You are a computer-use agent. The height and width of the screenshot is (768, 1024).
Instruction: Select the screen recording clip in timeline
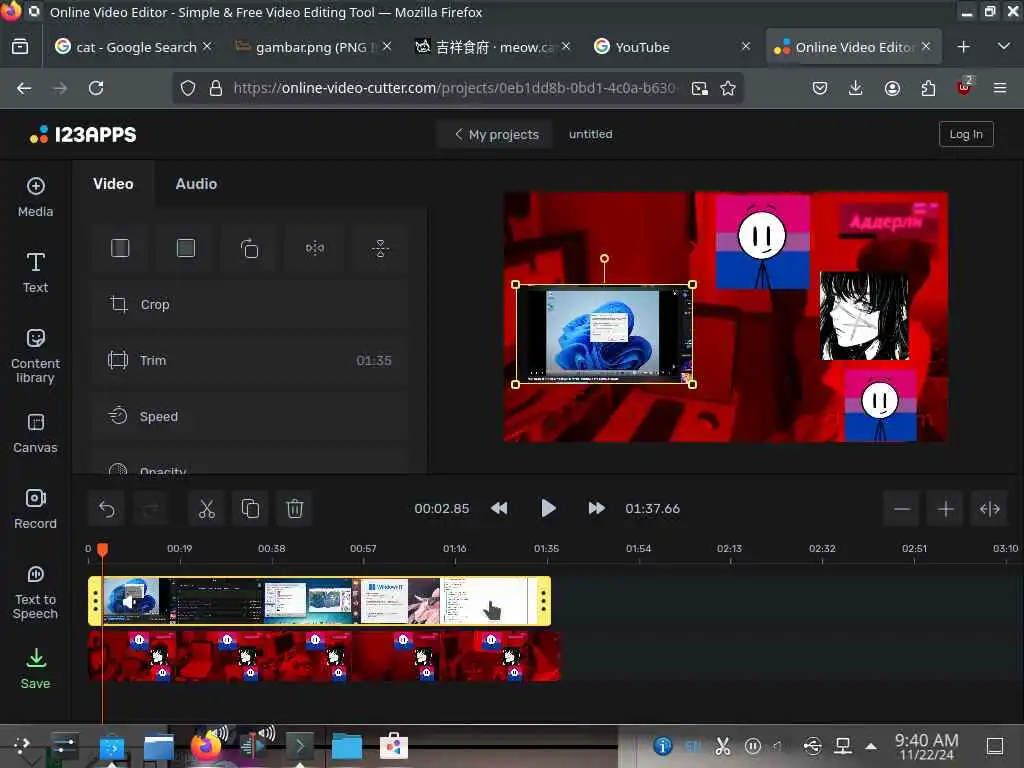tap(319, 601)
